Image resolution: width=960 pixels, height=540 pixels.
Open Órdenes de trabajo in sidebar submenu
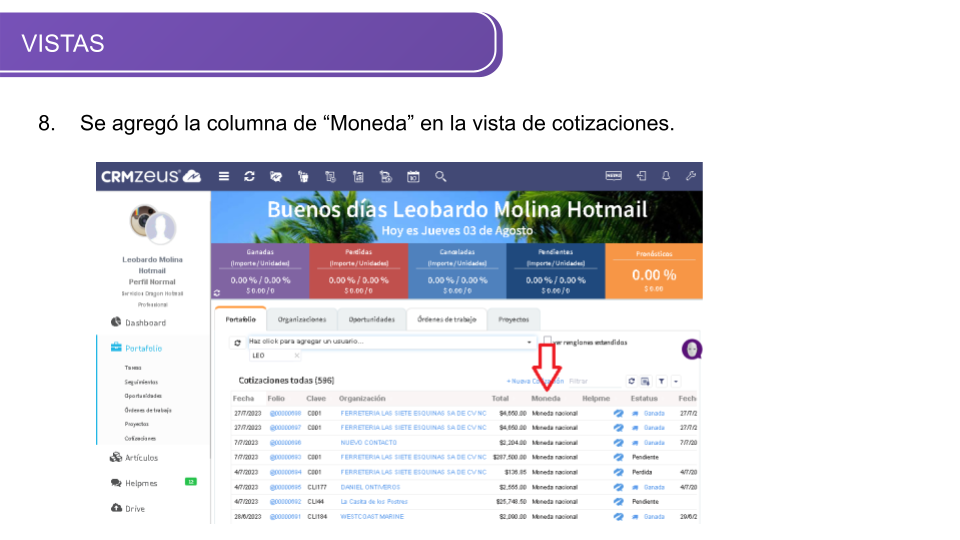(148, 410)
